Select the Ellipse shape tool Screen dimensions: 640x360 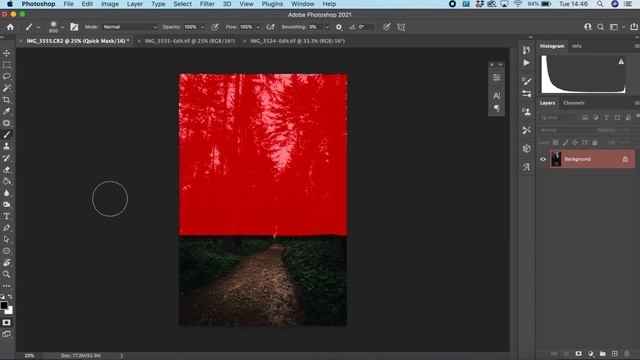pos(7,251)
